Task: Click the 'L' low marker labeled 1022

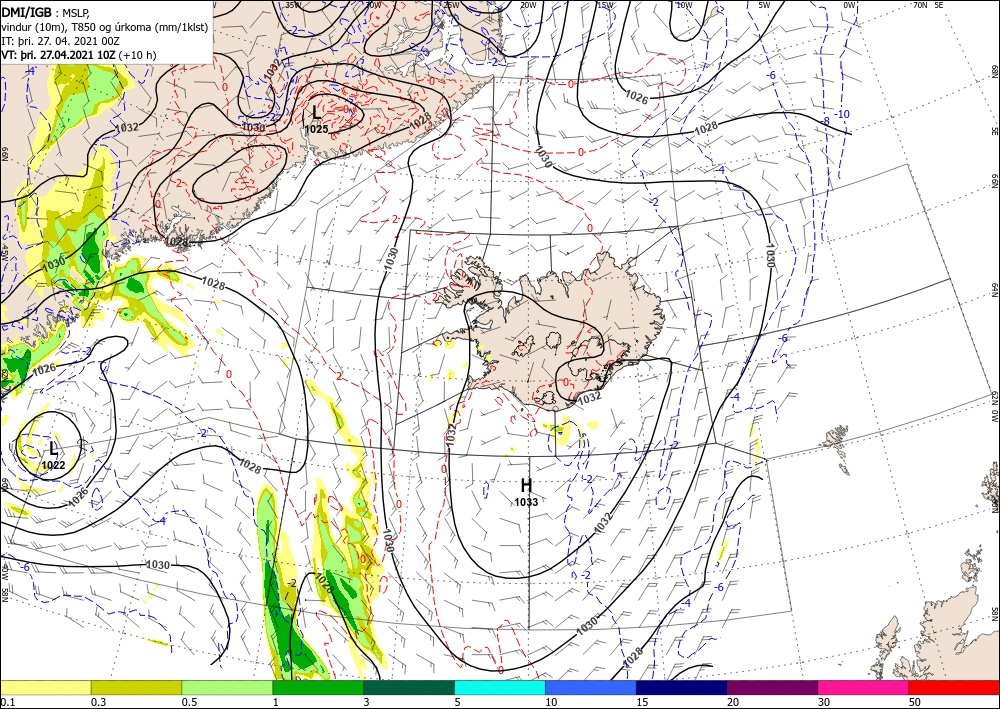Action: point(53,448)
